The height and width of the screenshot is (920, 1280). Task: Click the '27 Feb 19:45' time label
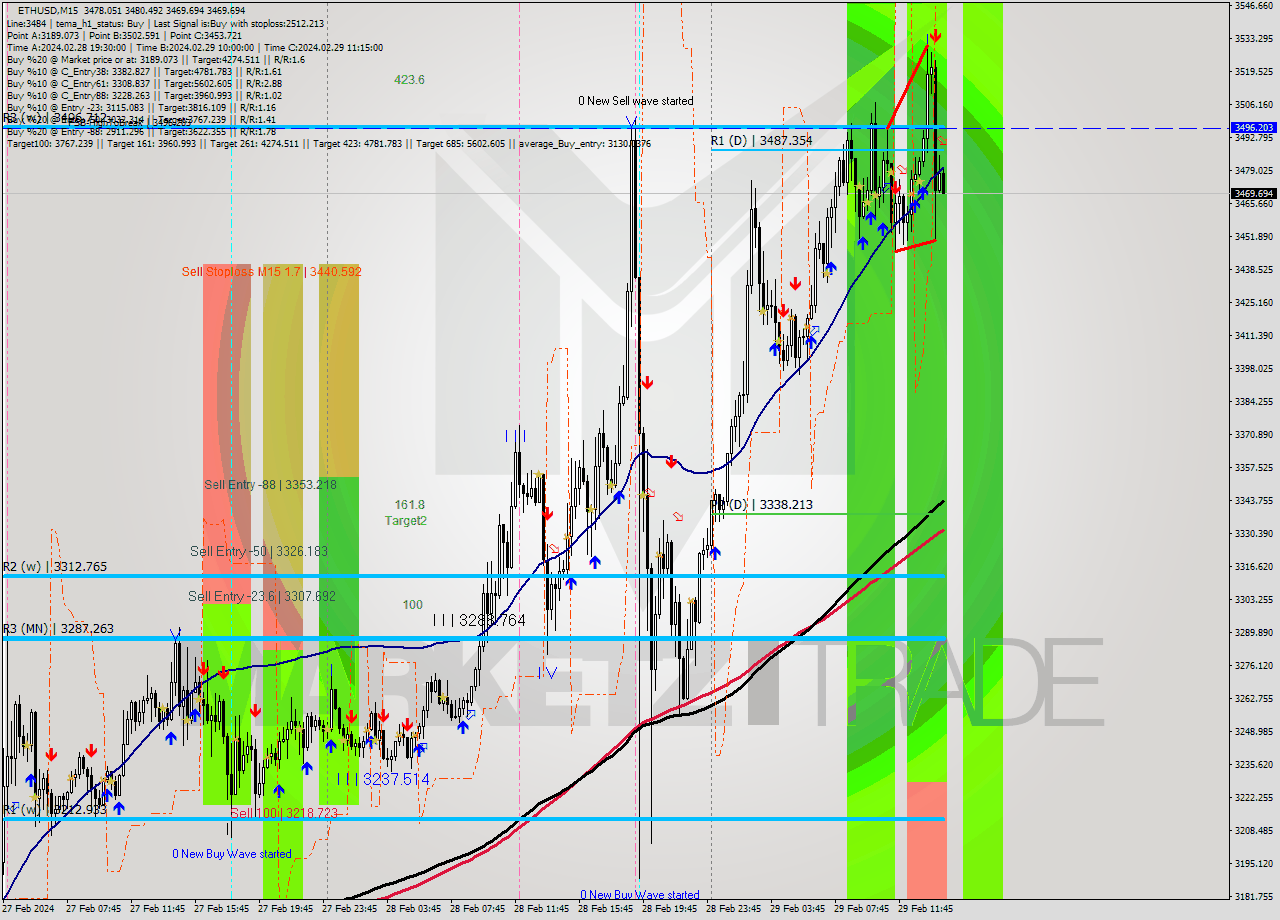[x=285, y=910]
